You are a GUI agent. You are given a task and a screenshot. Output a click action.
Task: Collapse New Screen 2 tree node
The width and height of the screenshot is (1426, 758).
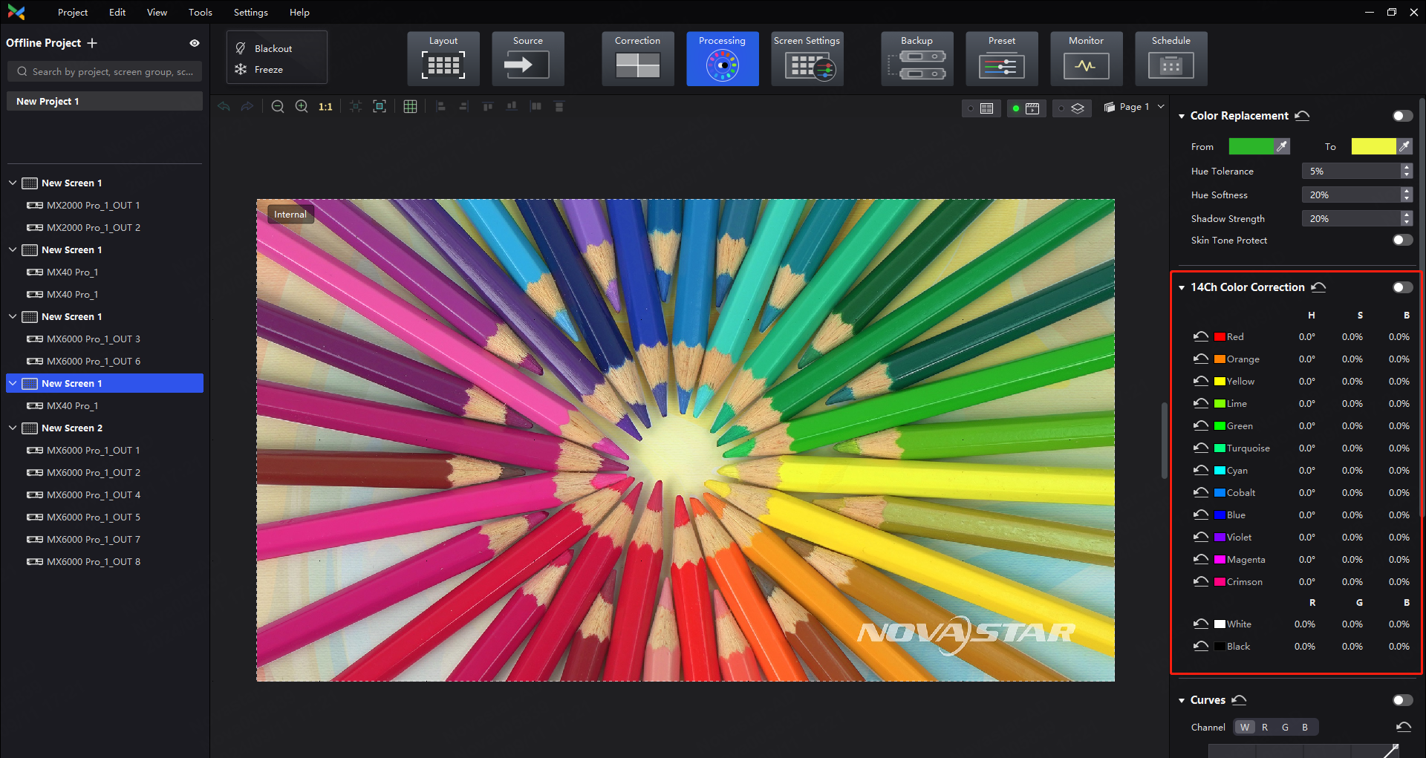[x=13, y=428]
